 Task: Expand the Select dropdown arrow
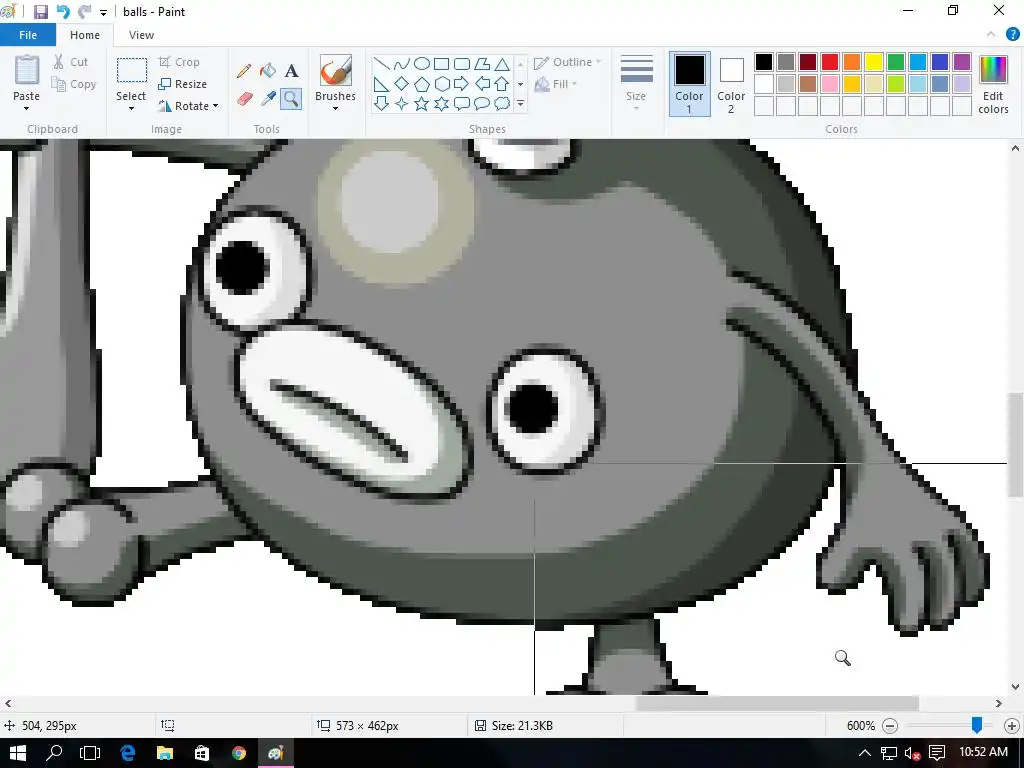coord(131,108)
